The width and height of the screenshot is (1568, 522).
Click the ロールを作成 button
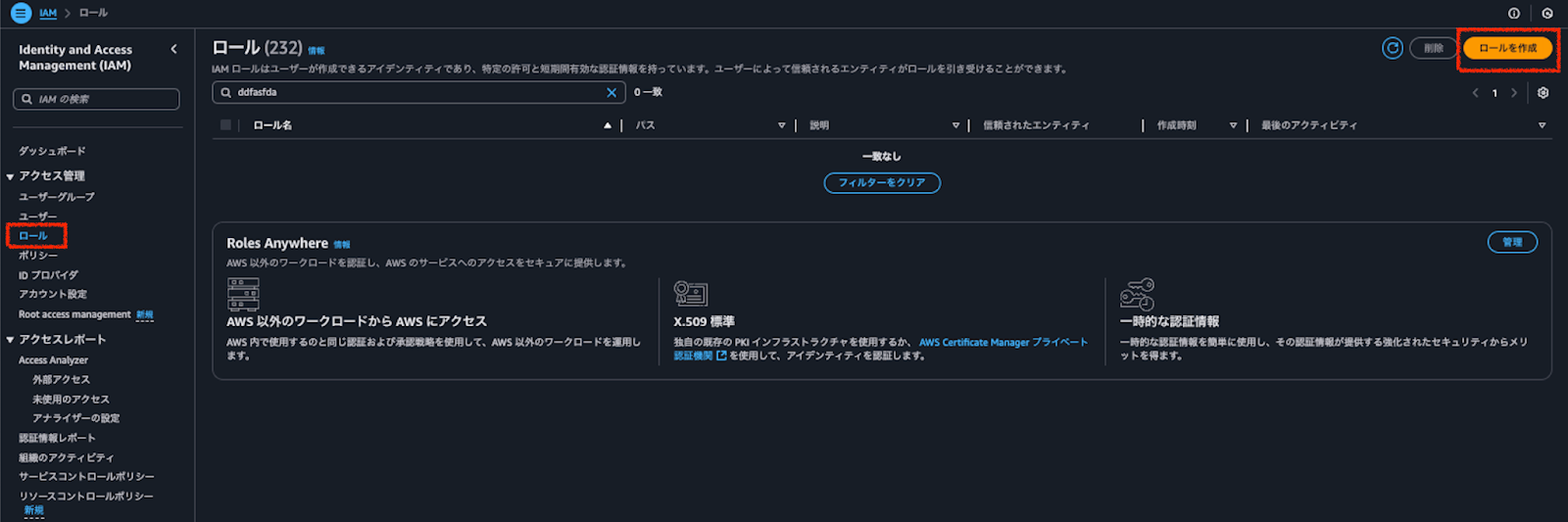(1507, 48)
